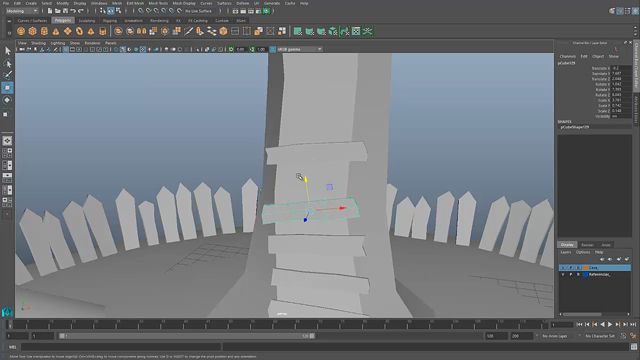This screenshot has height=360, width=640.
Task: Create a polygon torus from the shelf
Action: click(79, 31)
